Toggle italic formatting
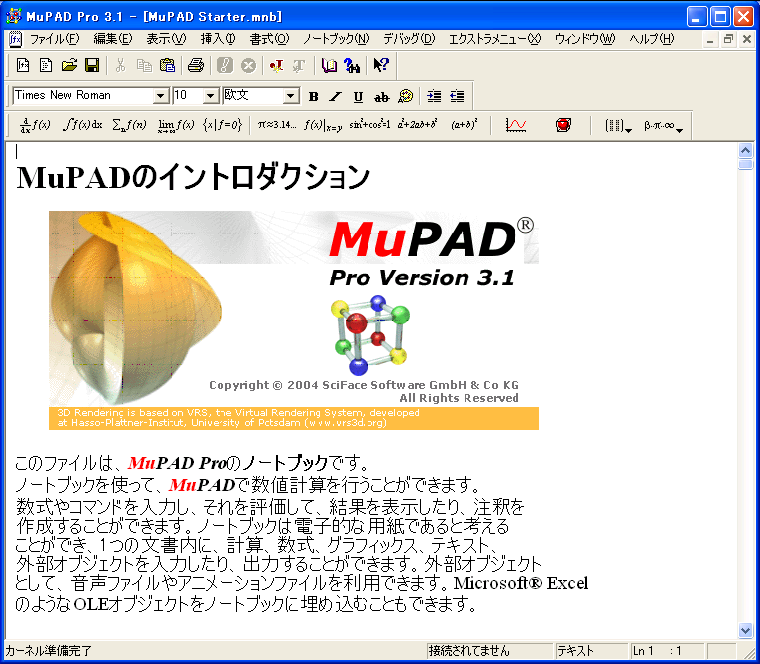Image resolution: width=760 pixels, height=664 pixels. point(335,96)
